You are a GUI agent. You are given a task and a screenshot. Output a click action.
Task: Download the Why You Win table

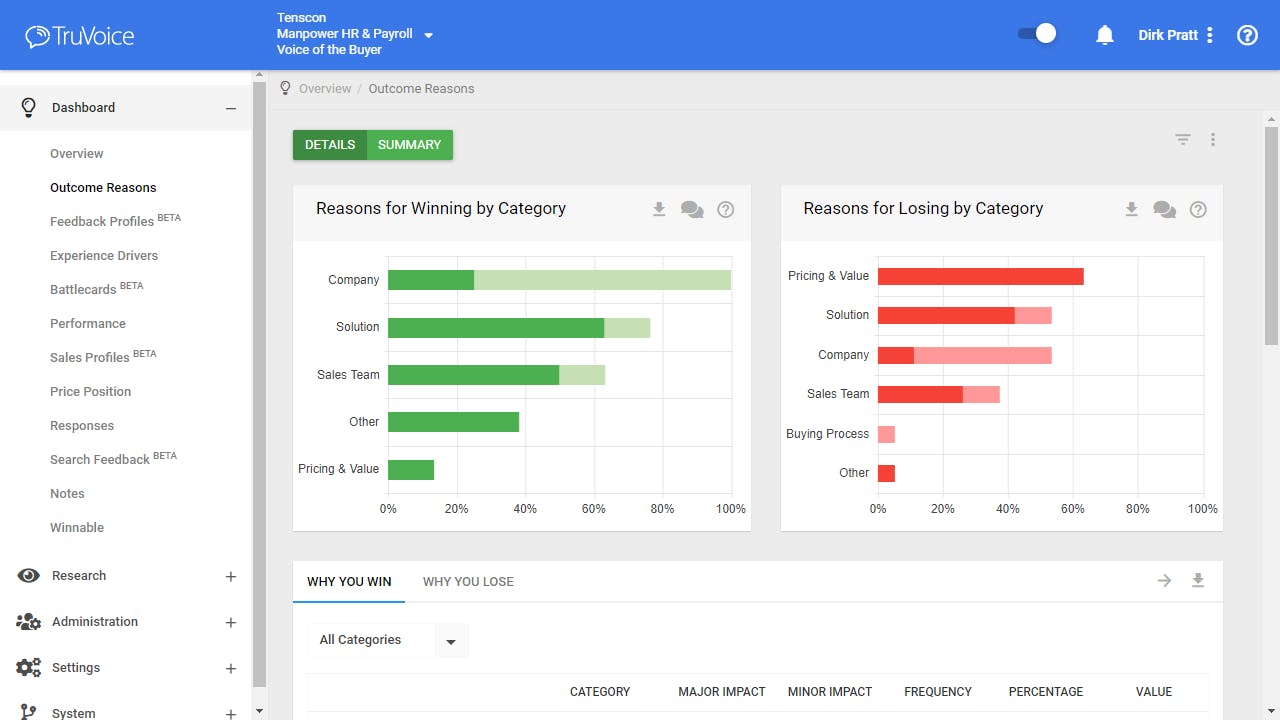click(1198, 580)
